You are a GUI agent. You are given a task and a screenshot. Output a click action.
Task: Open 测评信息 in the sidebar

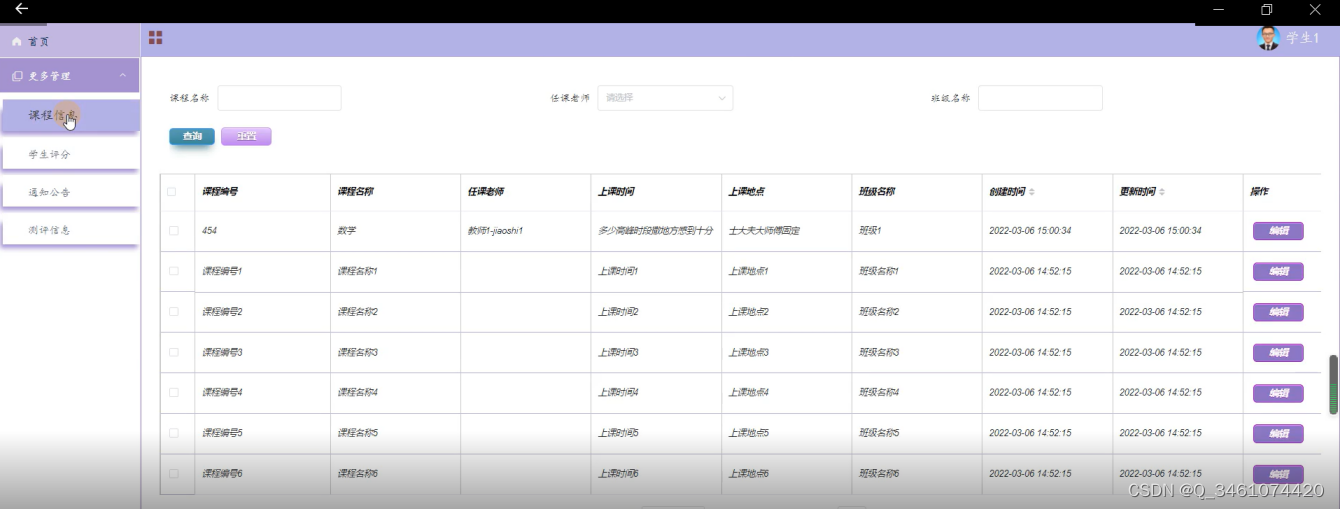pyautogui.click(x=68, y=230)
